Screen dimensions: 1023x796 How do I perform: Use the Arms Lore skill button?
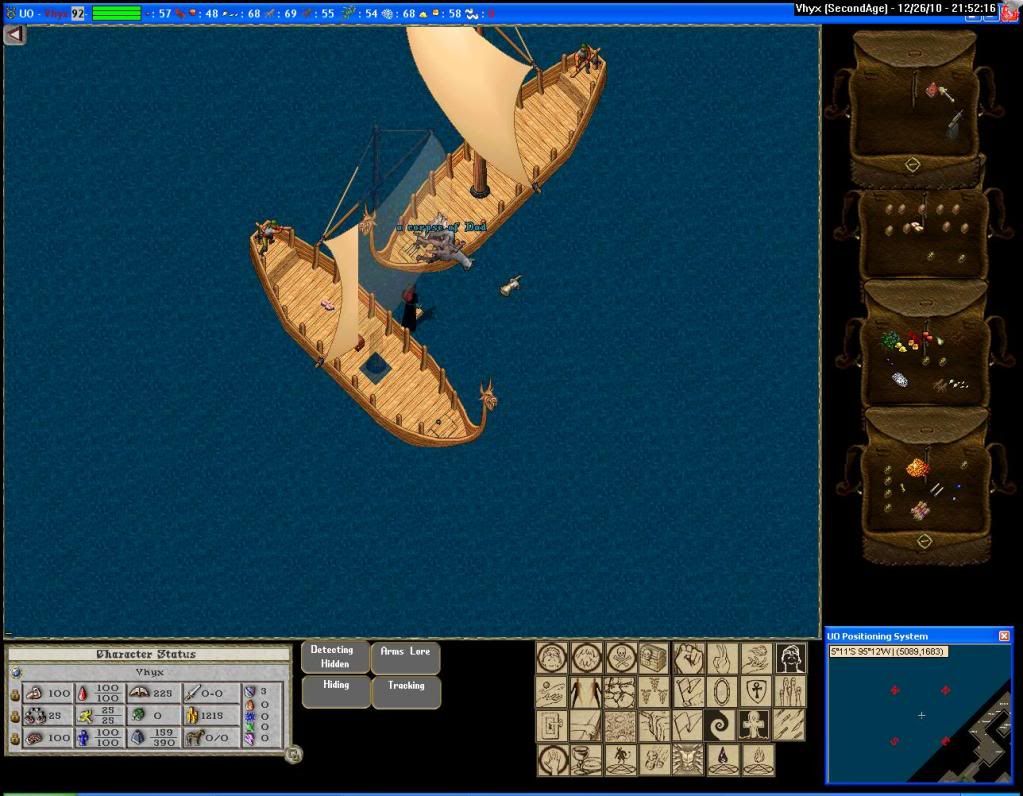pyautogui.click(x=405, y=658)
